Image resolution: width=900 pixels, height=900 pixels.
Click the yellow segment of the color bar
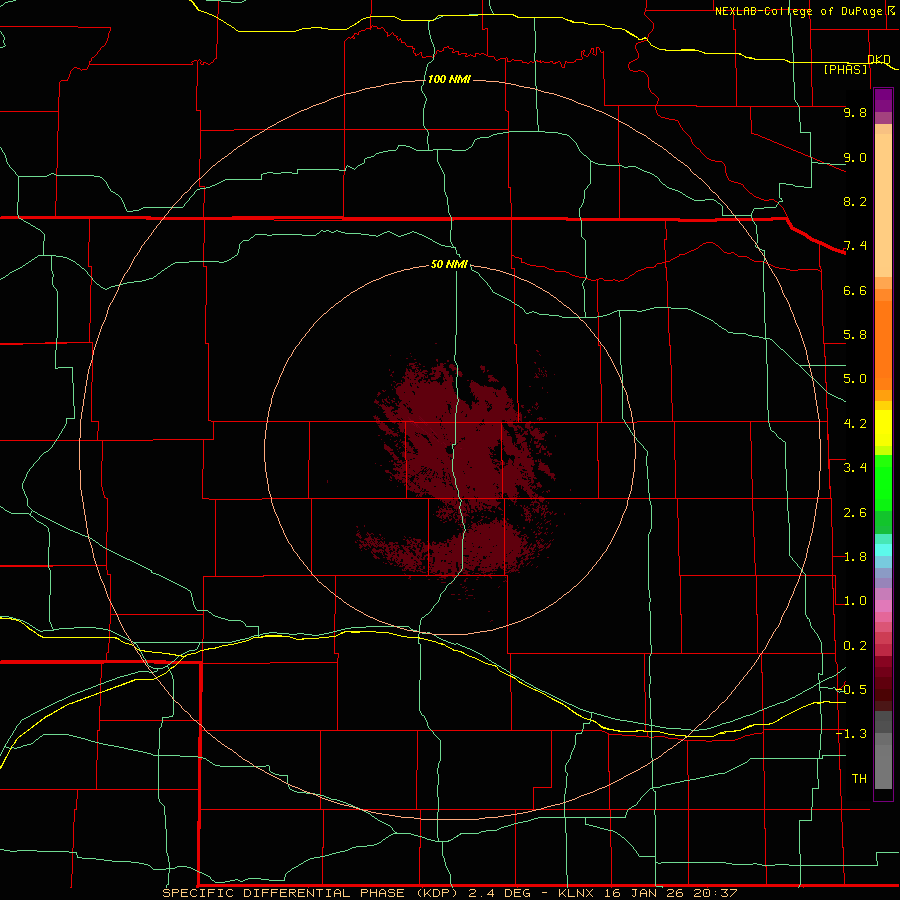click(883, 428)
